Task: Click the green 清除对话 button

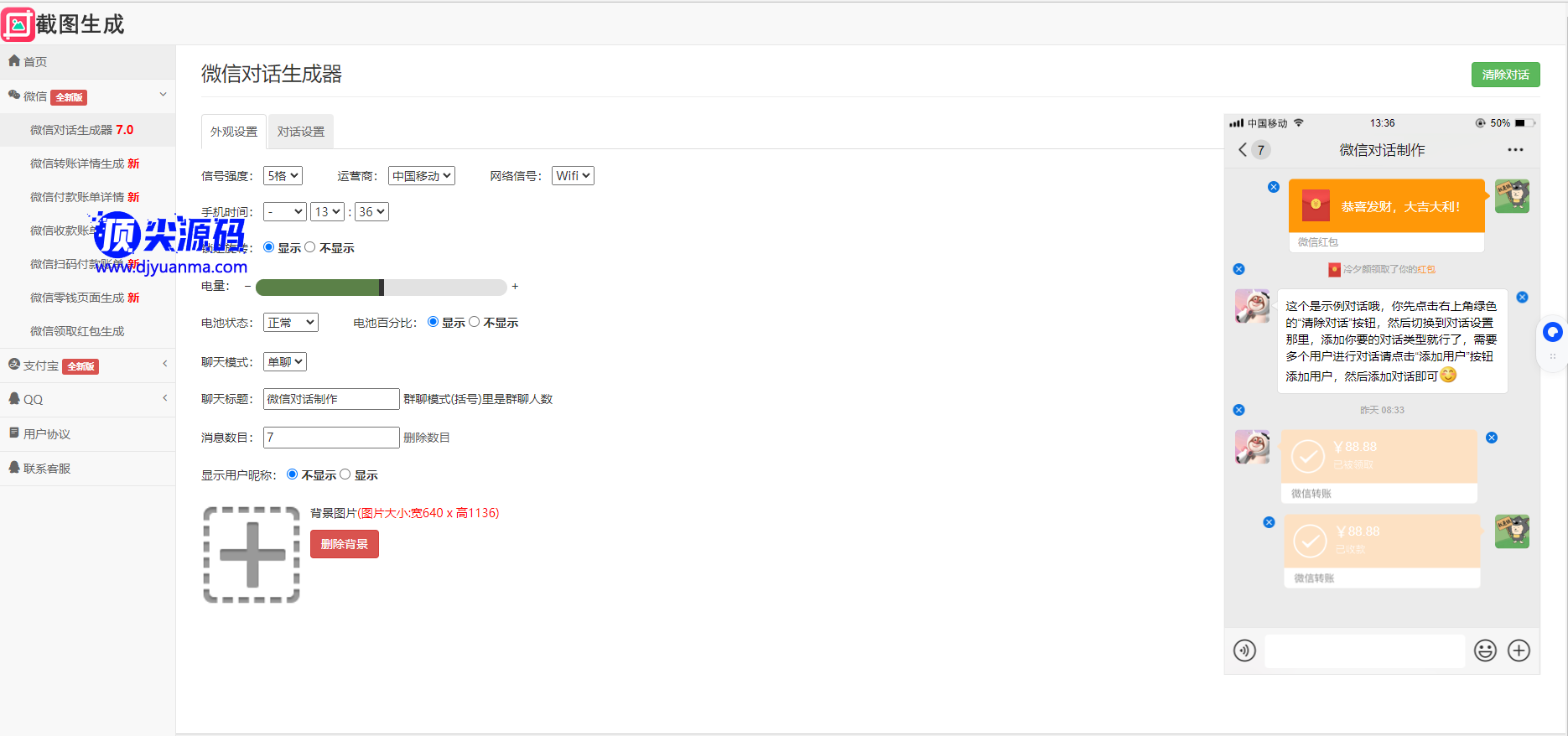Action: pos(1505,75)
